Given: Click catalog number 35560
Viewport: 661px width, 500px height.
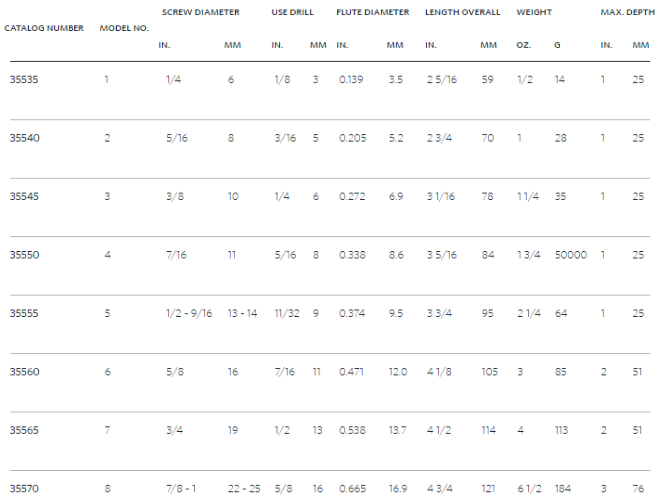Looking at the screenshot, I should coord(24,372).
